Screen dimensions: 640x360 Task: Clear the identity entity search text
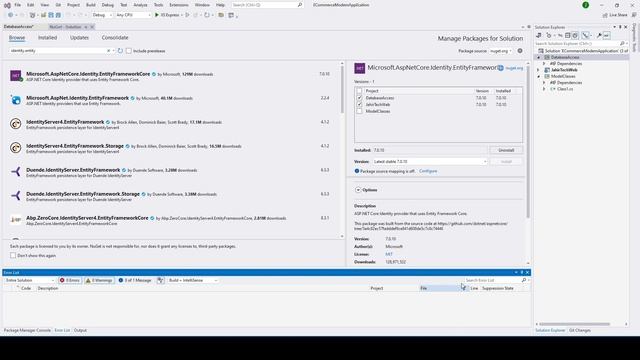click(109, 51)
